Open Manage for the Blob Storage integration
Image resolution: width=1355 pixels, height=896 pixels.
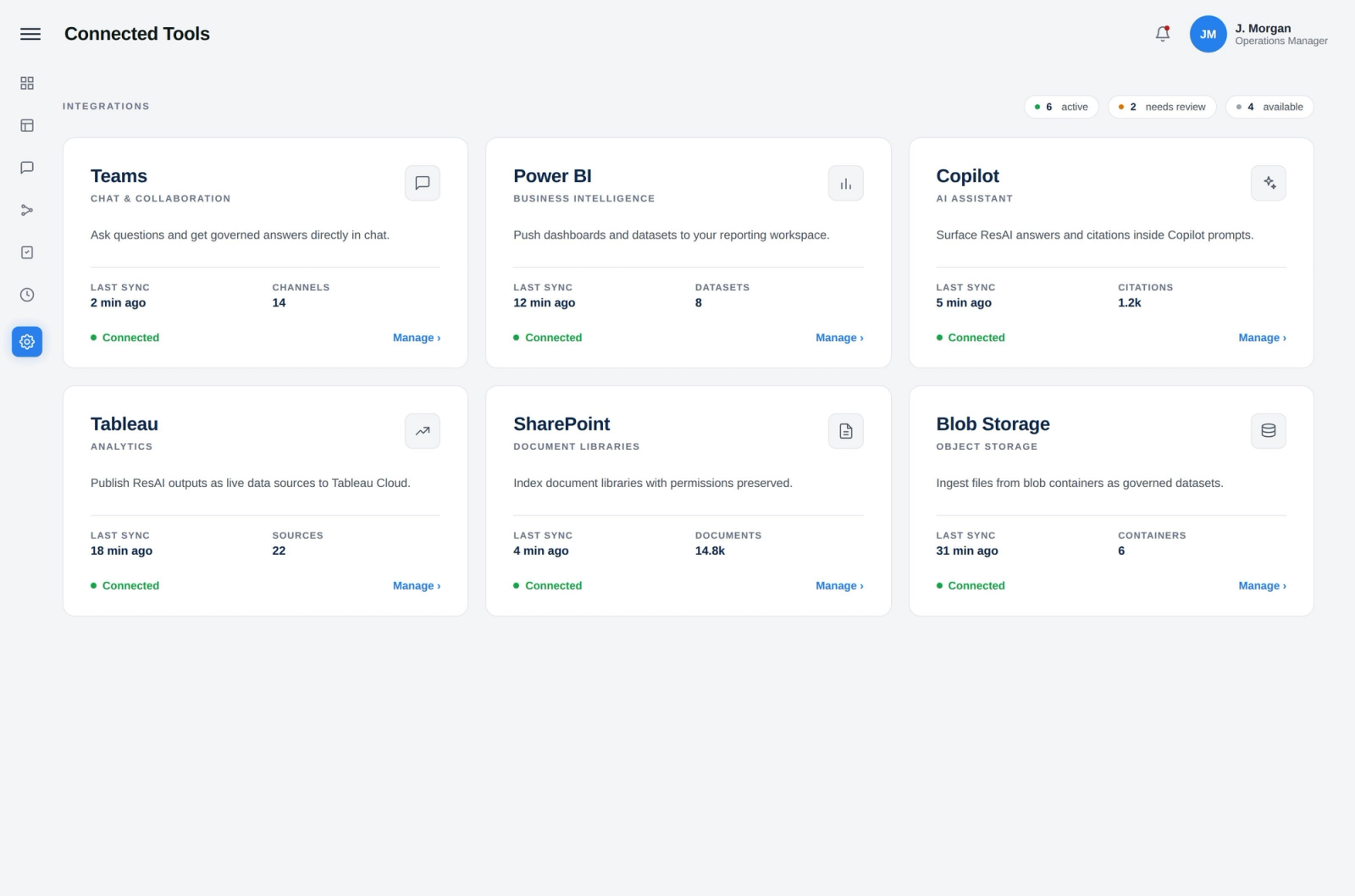[1262, 586]
